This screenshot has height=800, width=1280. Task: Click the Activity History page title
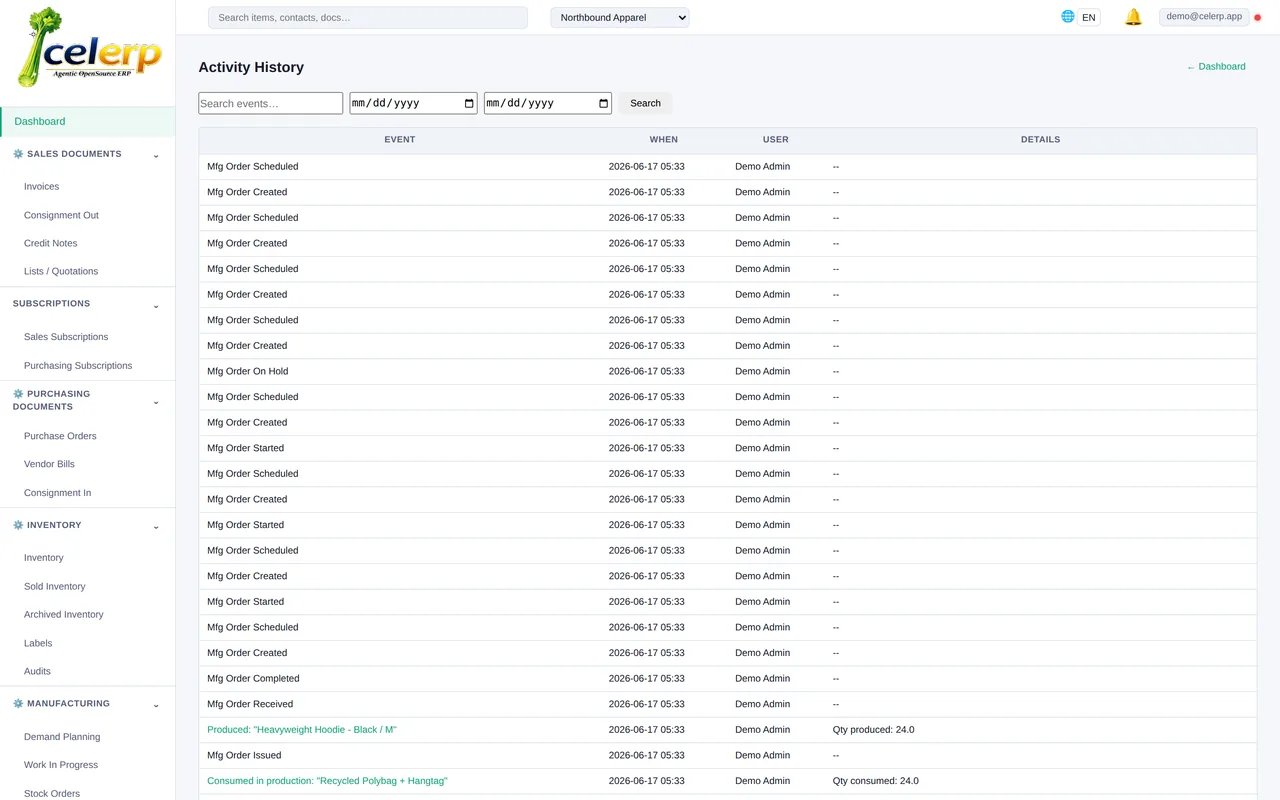[x=251, y=67]
